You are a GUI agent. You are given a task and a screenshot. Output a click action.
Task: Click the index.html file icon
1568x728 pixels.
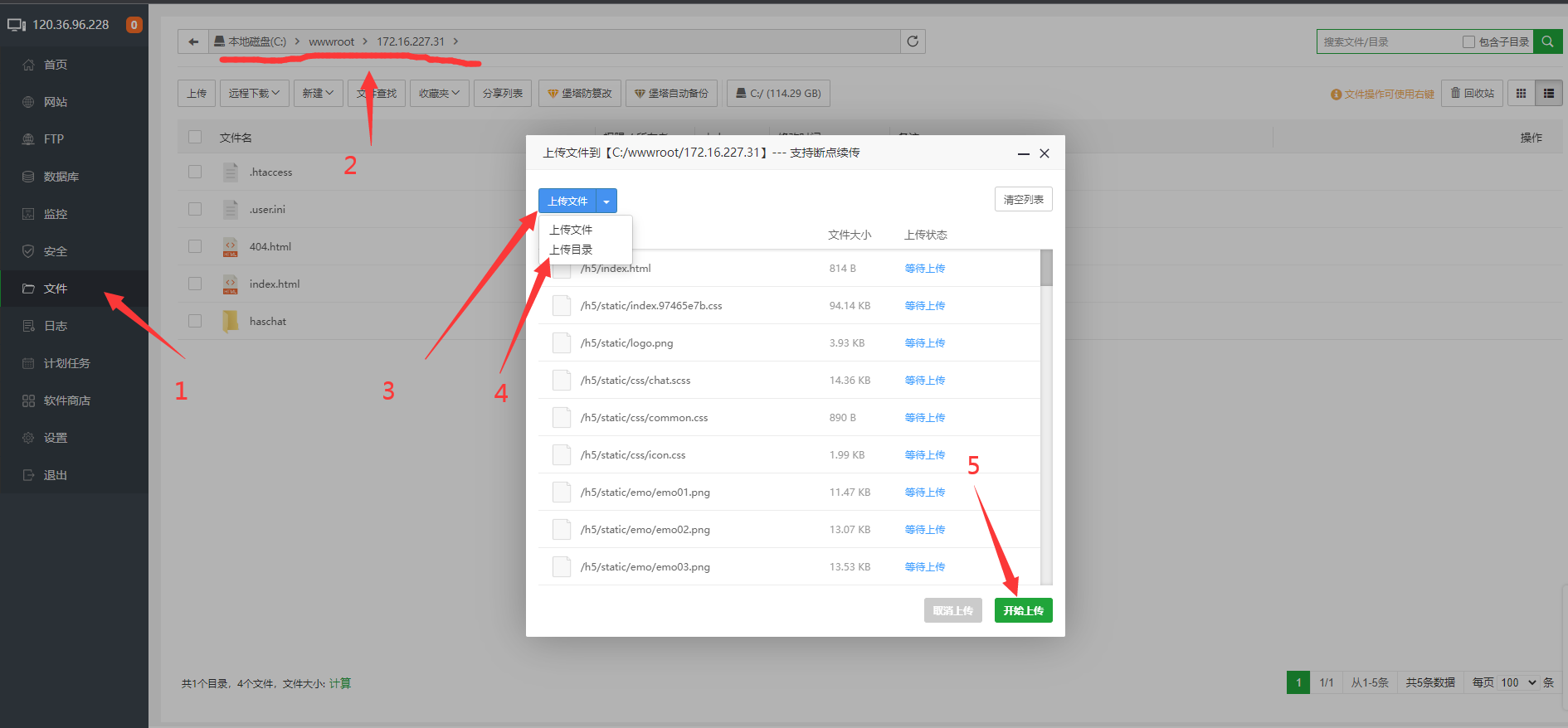point(231,284)
